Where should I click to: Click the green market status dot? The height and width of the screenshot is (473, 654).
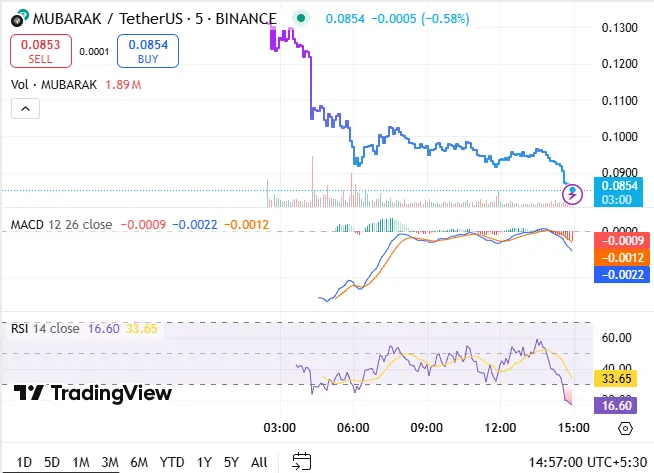pyautogui.click(x=301, y=18)
